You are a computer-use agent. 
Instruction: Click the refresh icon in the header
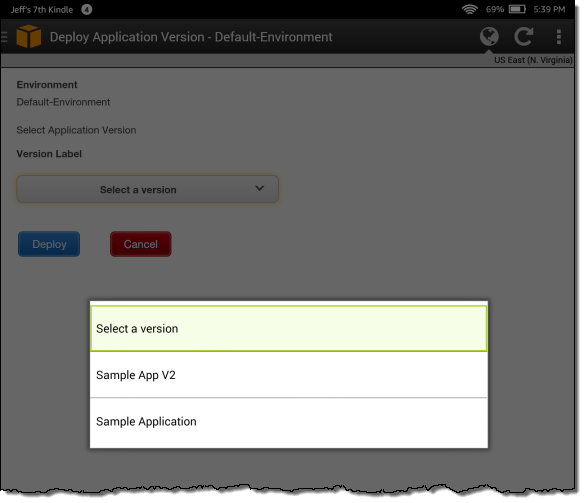(523, 37)
